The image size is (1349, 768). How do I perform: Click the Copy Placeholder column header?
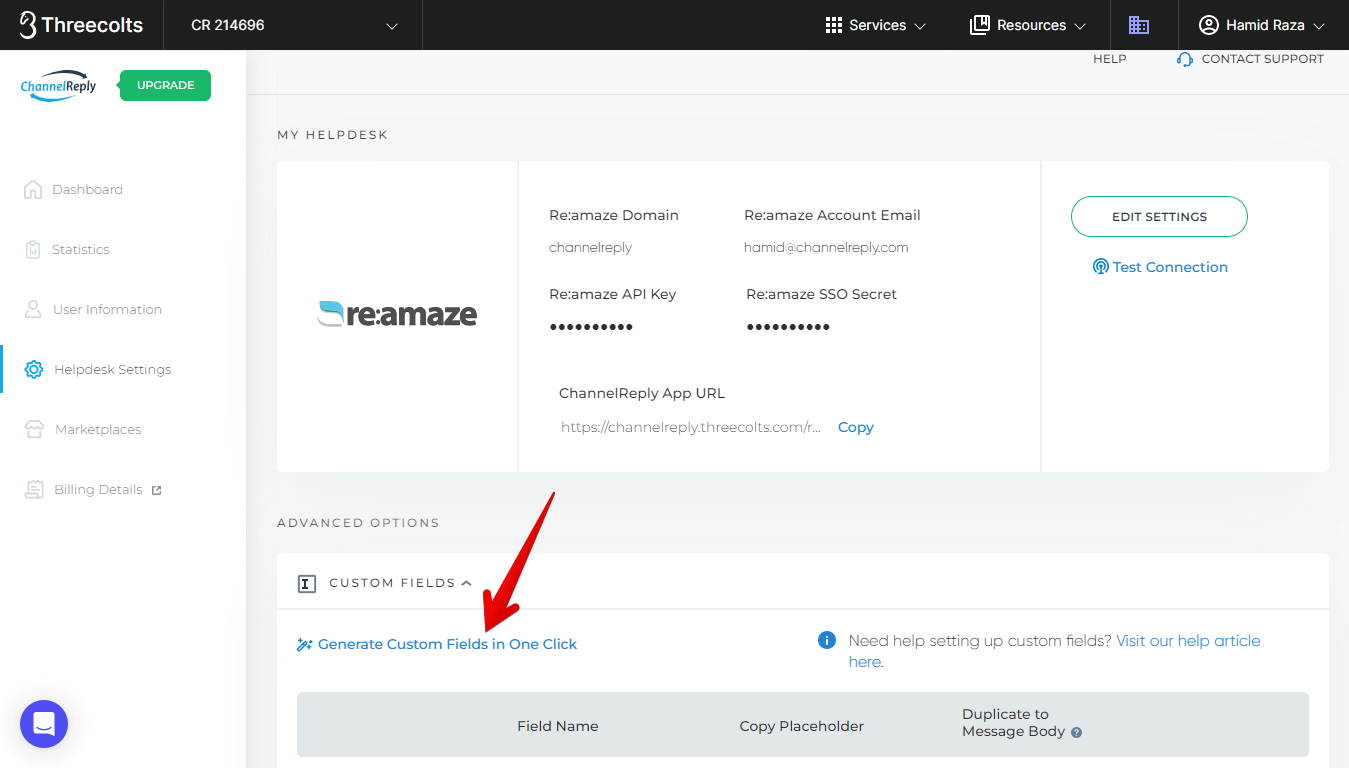[801, 726]
